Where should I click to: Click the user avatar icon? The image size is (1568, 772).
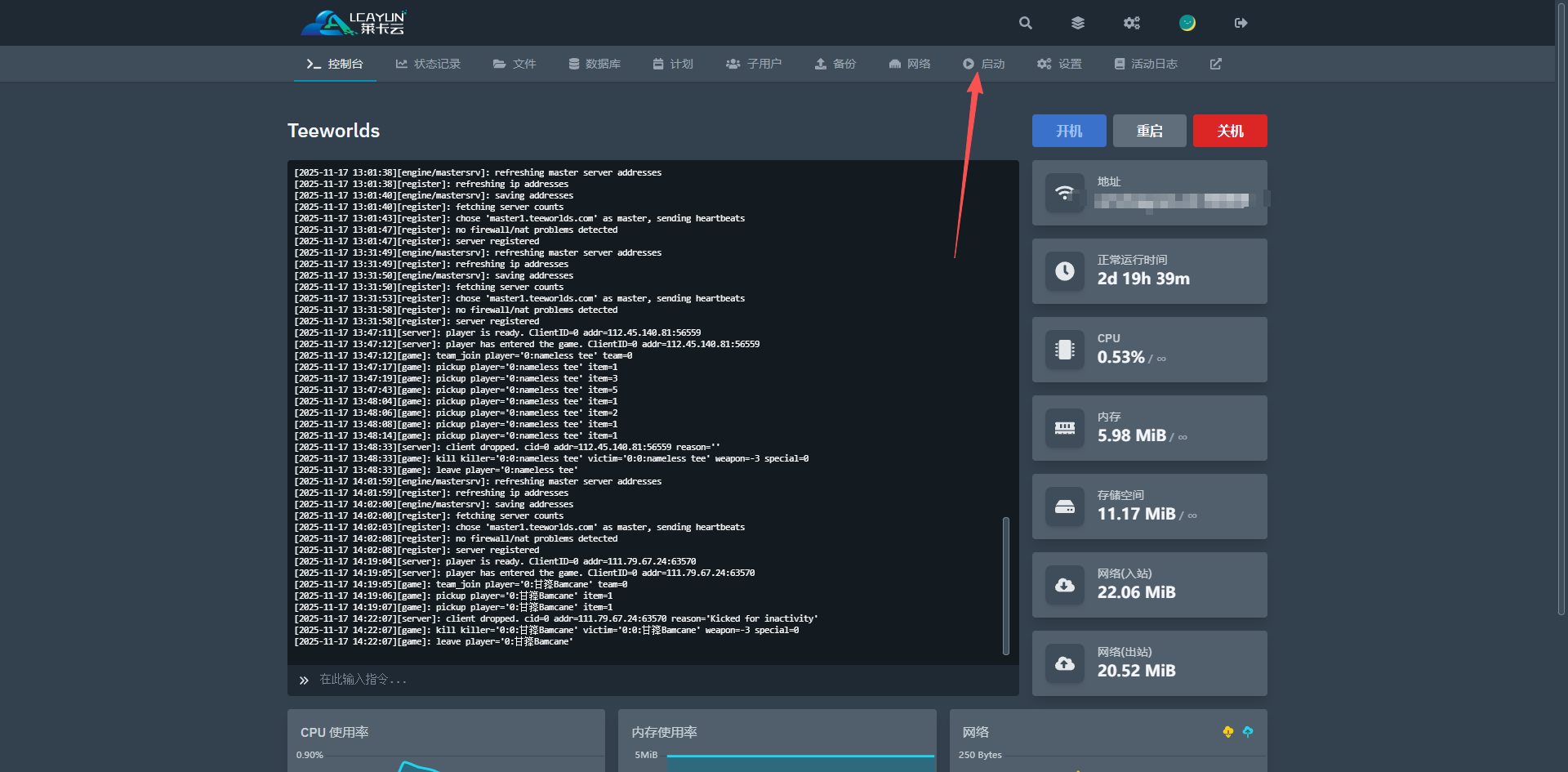point(1187,23)
